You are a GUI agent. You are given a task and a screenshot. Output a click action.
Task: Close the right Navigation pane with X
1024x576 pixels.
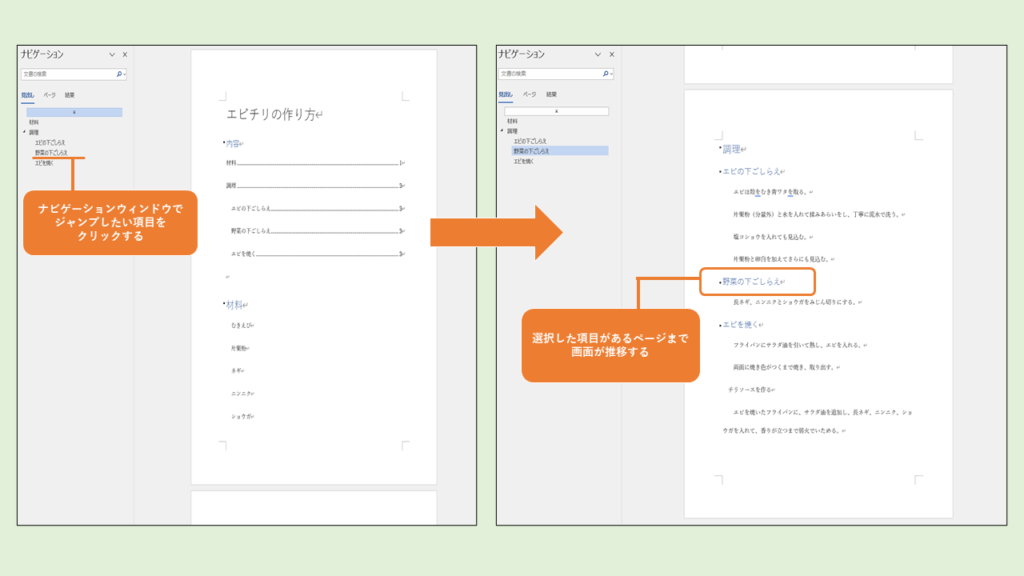tap(611, 55)
